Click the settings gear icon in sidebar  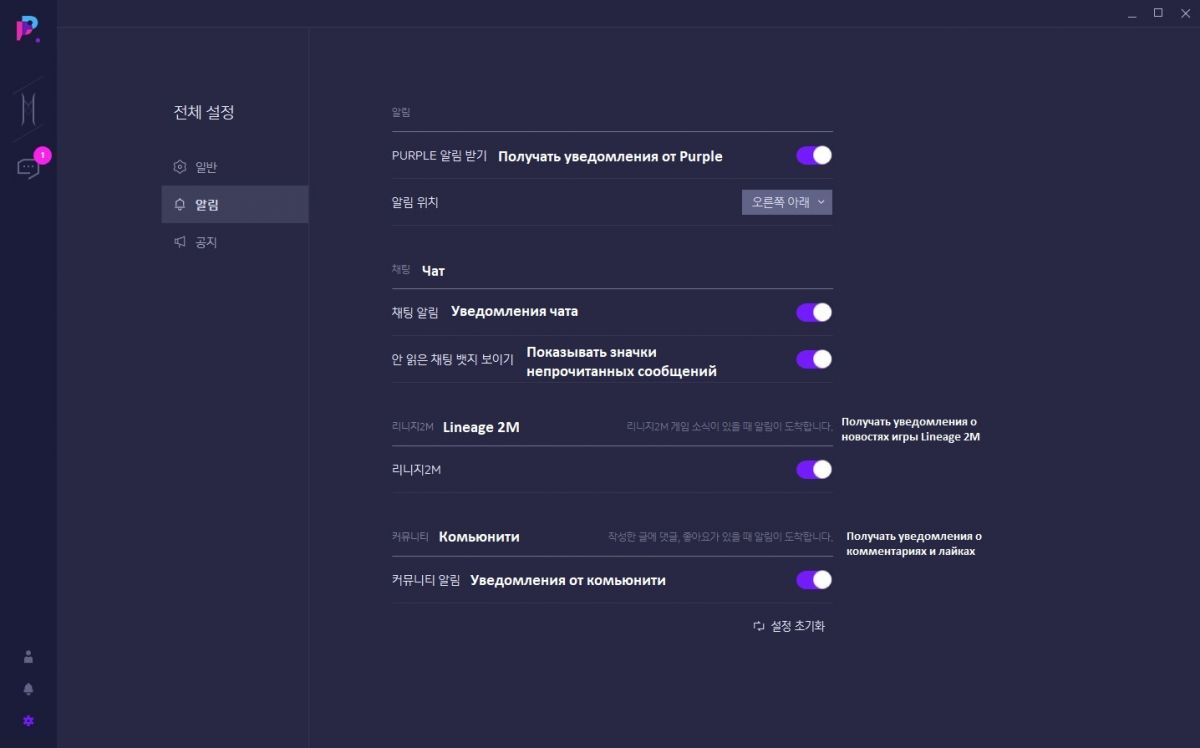point(28,721)
